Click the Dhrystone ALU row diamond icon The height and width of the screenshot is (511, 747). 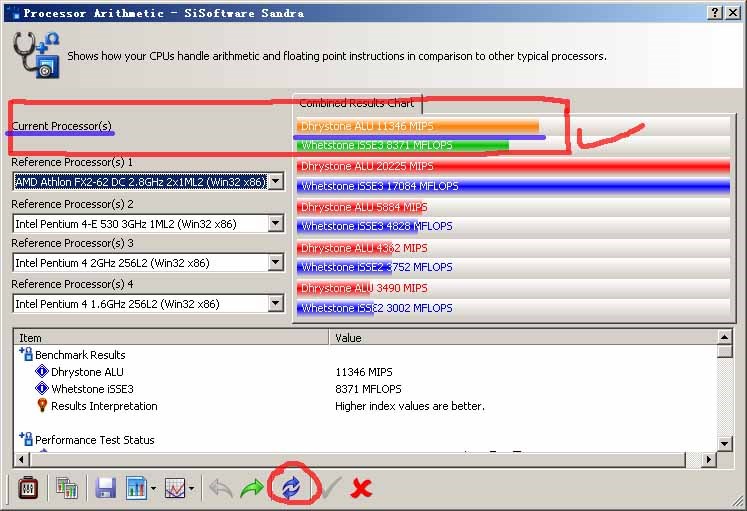[42, 371]
